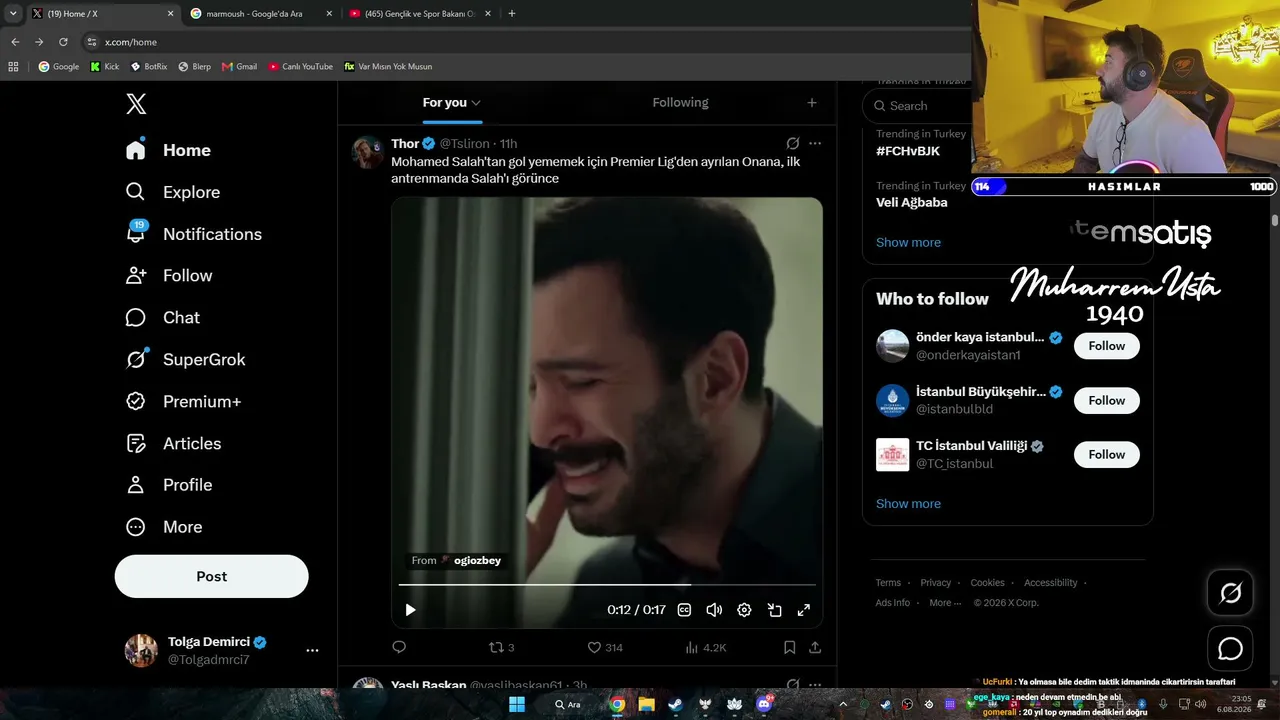Open video playback settings gear
The image size is (1280, 720).
[744, 610]
